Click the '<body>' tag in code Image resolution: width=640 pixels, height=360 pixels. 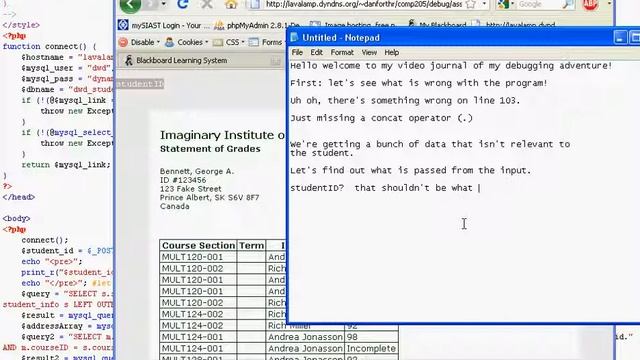click(x=16, y=218)
